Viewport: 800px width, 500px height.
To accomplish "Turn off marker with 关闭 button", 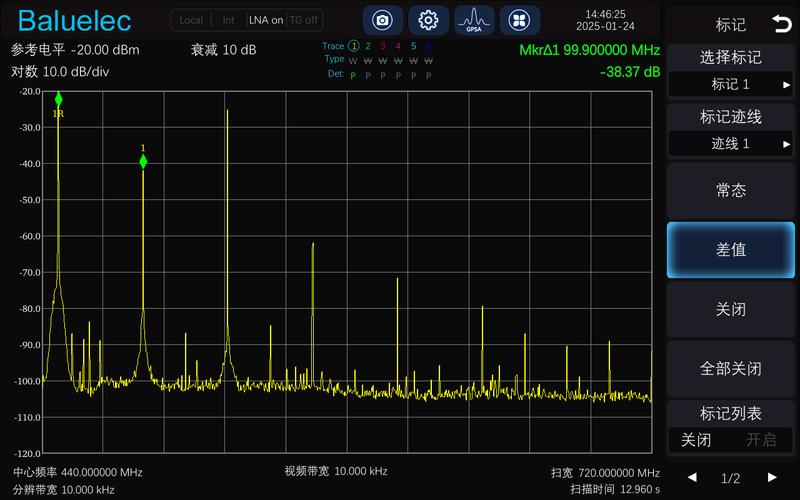I will (731, 309).
